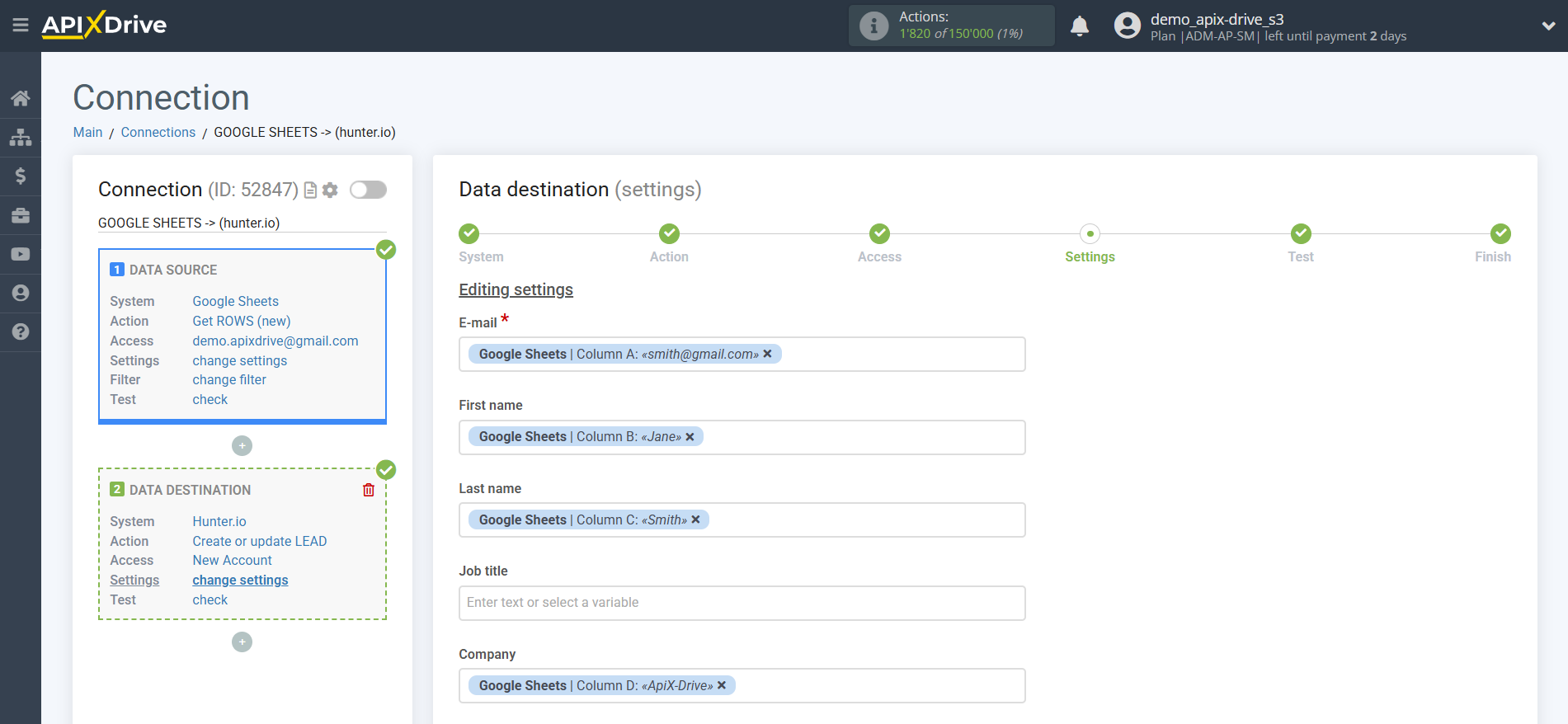The image size is (1568, 724).
Task: Open the home sidebar icon
Action: tap(21, 98)
